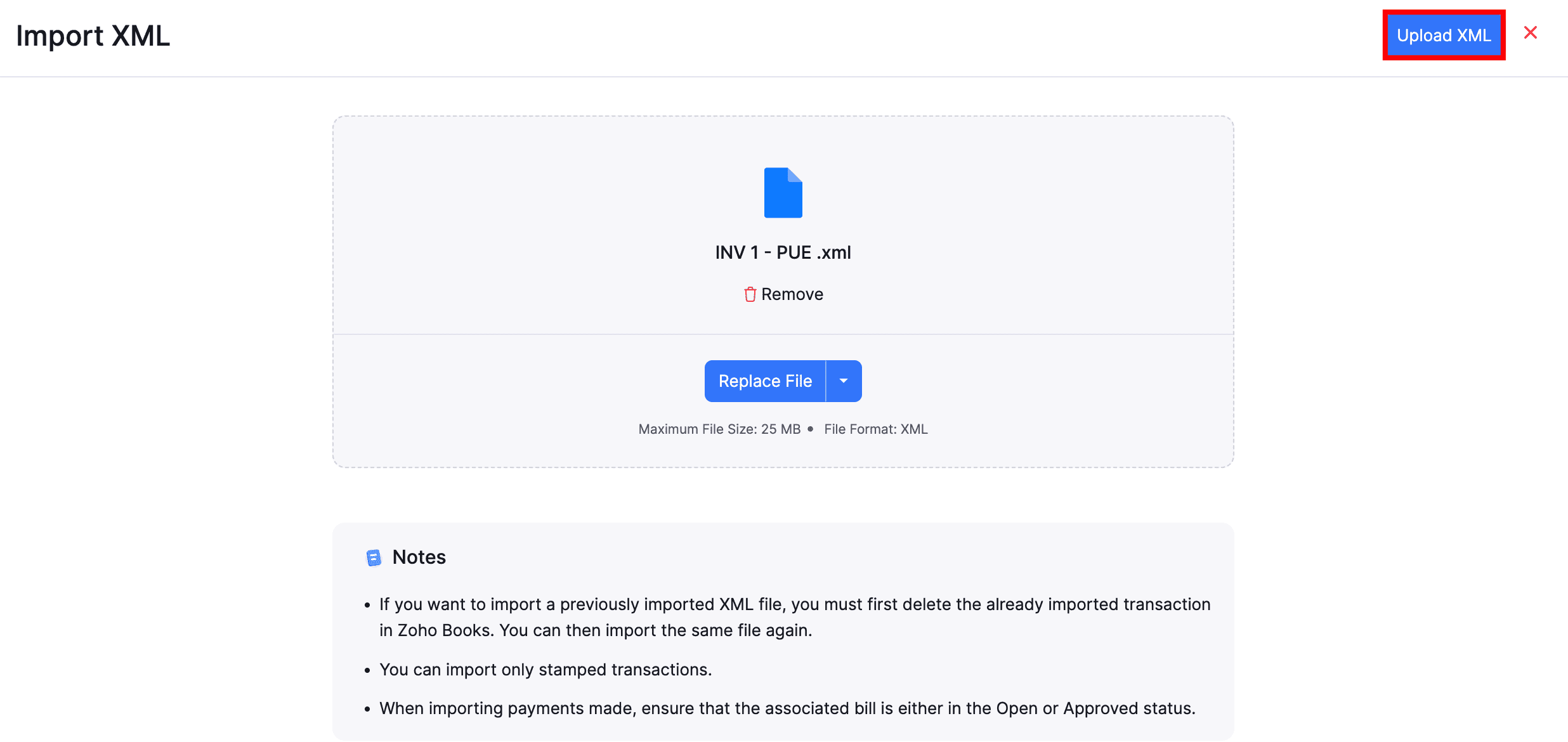The width and height of the screenshot is (1568, 742).
Task: Click the note about importing payments made
Action: pos(787,708)
